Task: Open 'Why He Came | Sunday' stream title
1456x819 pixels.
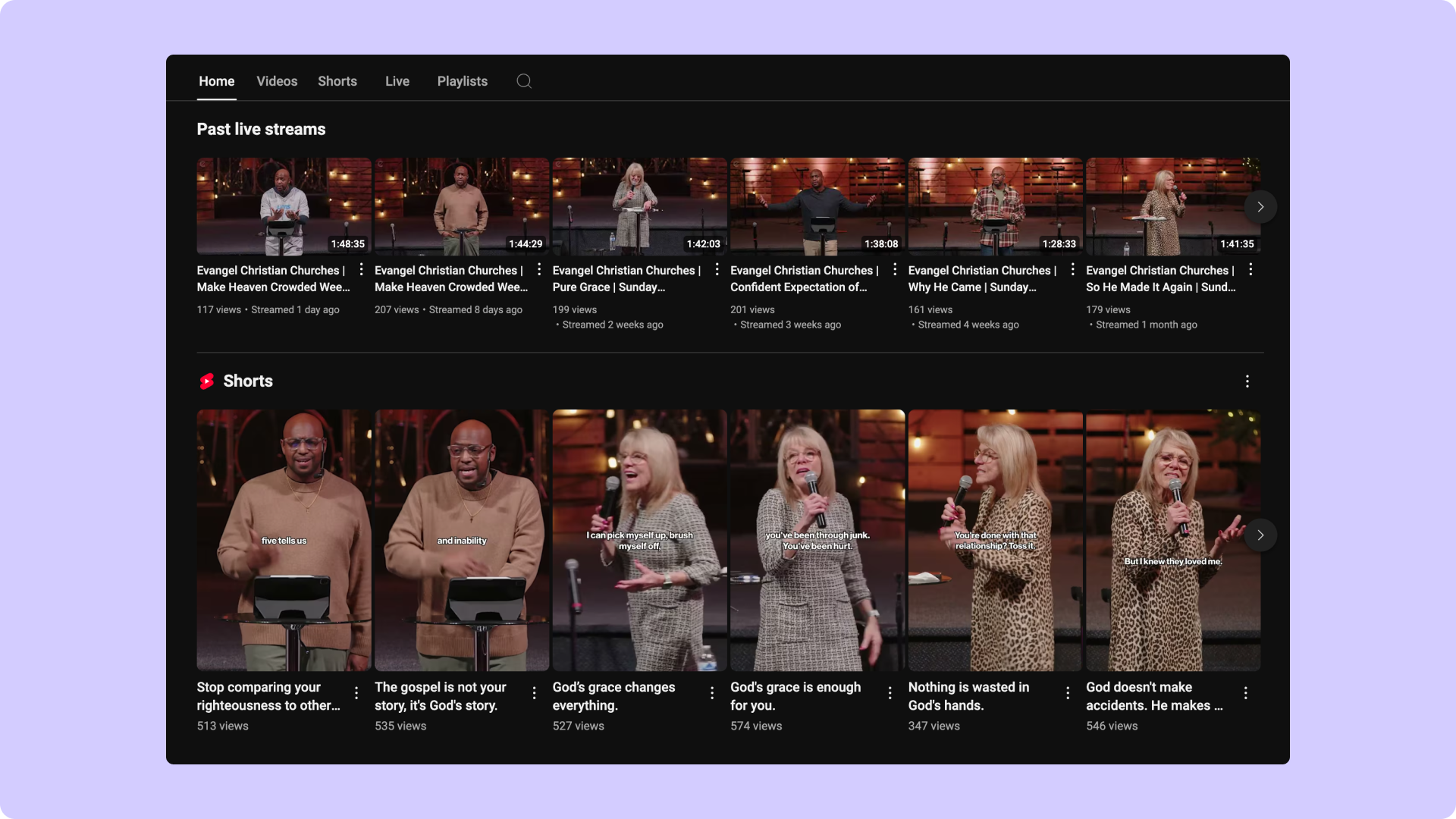Action: [x=982, y=278]
